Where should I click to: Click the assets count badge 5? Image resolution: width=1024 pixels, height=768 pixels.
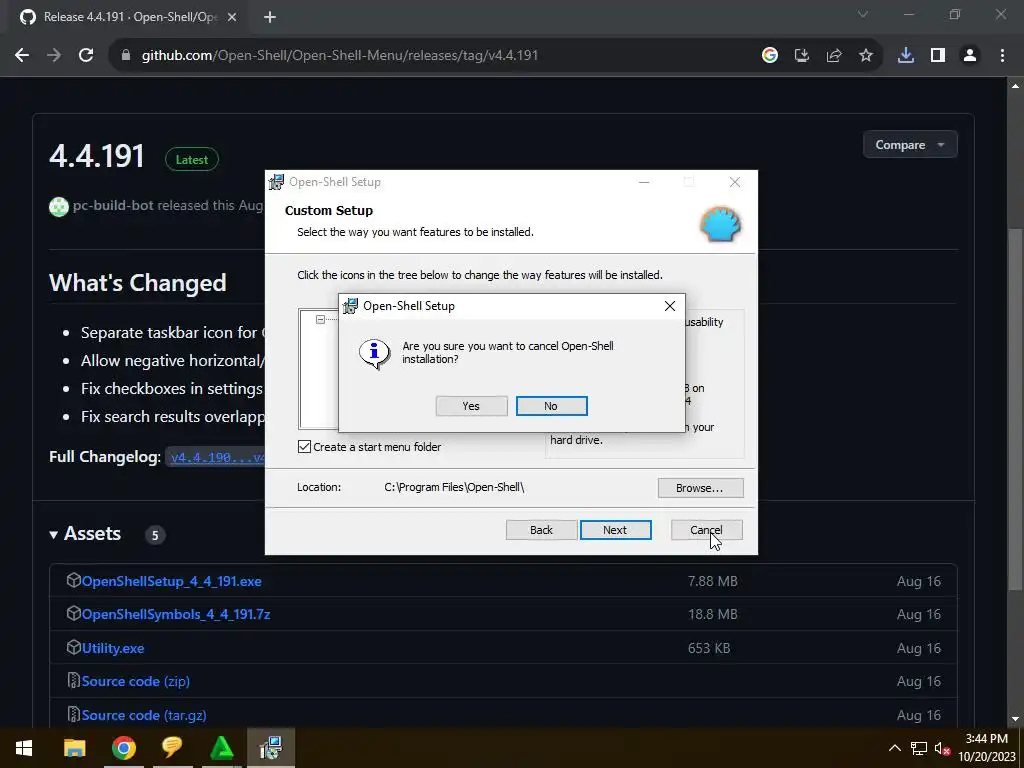point(155,536)
